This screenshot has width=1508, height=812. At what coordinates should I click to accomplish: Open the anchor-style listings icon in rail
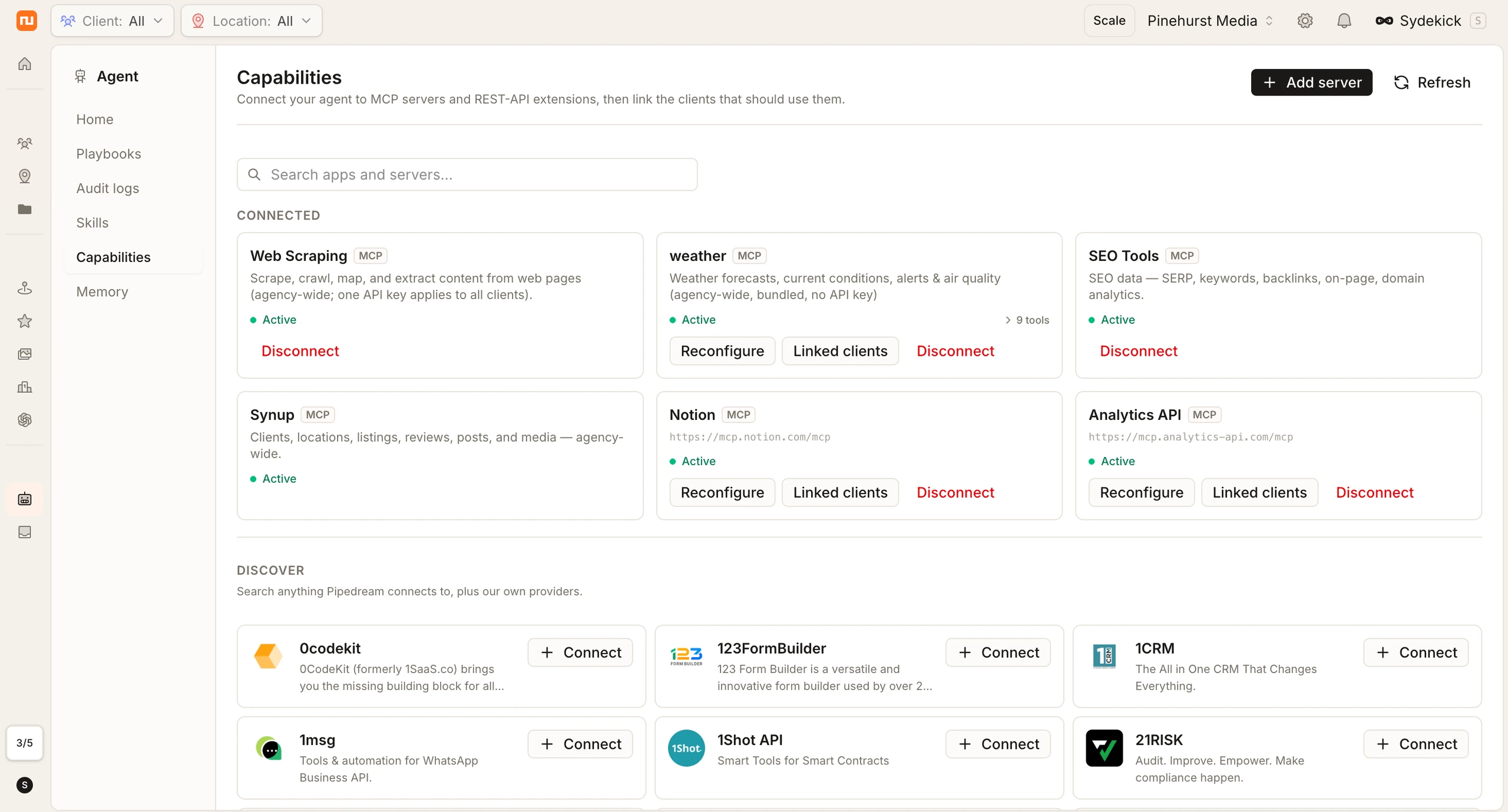tap(25, 288)
